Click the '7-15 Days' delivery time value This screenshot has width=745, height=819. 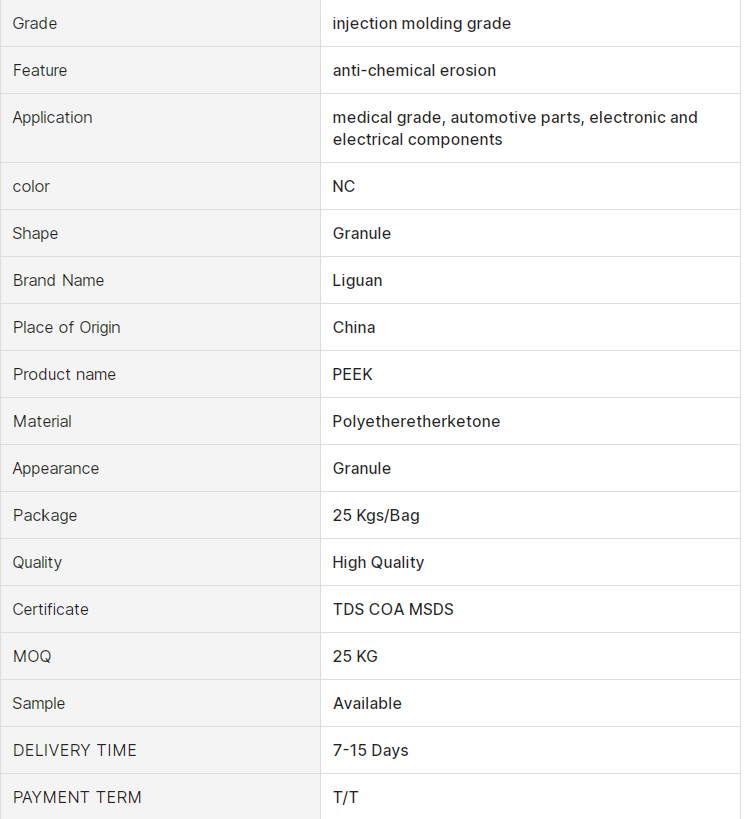pyautogui.click(x=370, y=750)
